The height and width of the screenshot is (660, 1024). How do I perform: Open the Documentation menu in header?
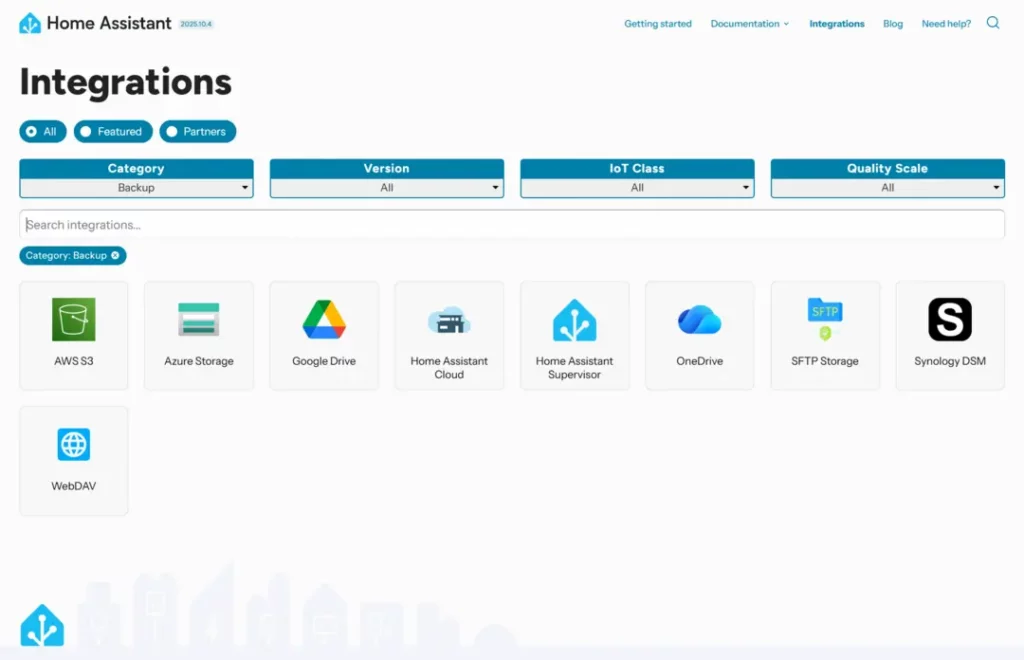click(749, 24)
